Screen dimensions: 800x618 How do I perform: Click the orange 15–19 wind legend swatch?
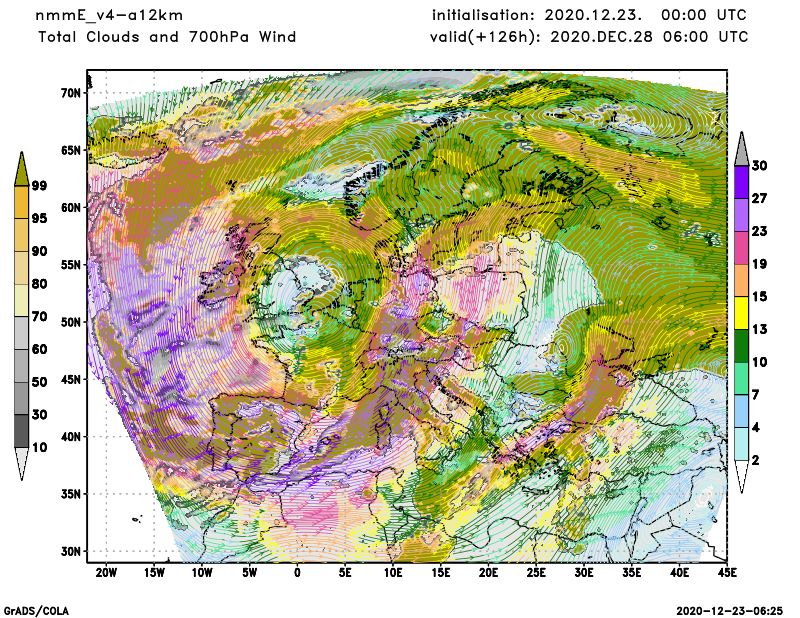[x=742, y=280]
